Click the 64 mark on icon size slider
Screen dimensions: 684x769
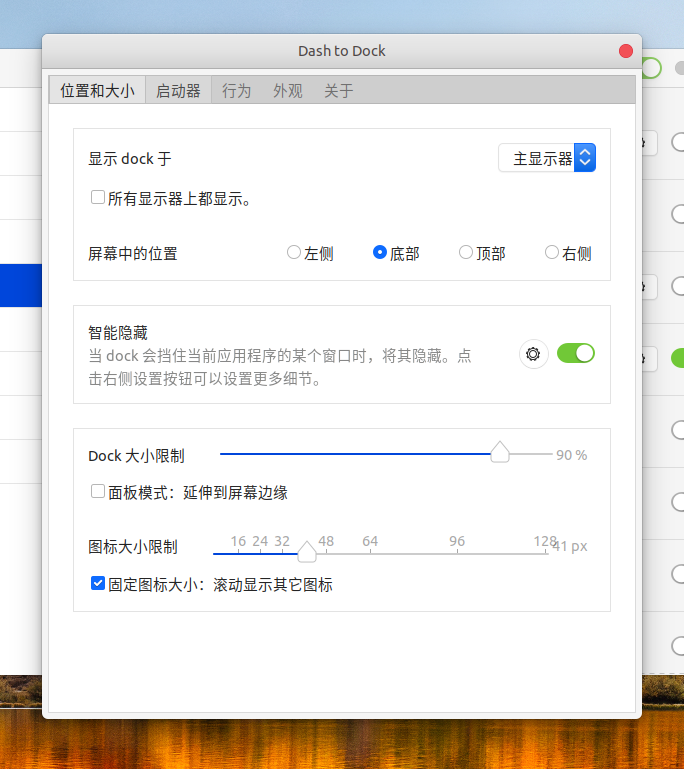[370, 541]
